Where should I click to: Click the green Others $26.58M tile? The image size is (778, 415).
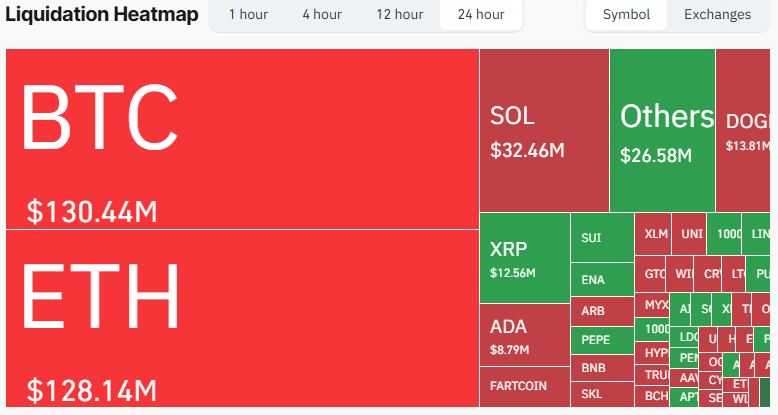pyautogui.click(x=662, y=131)
